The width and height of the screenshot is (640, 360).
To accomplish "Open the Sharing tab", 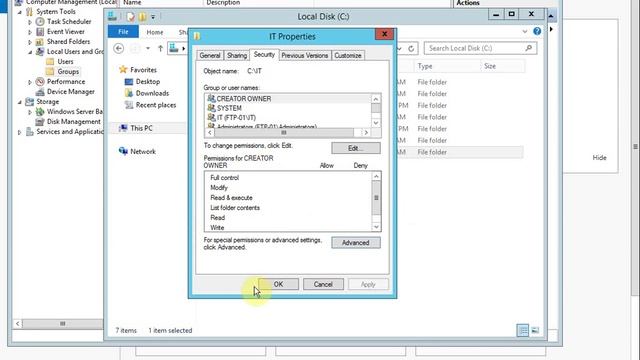I will click(x=237, y=56).
